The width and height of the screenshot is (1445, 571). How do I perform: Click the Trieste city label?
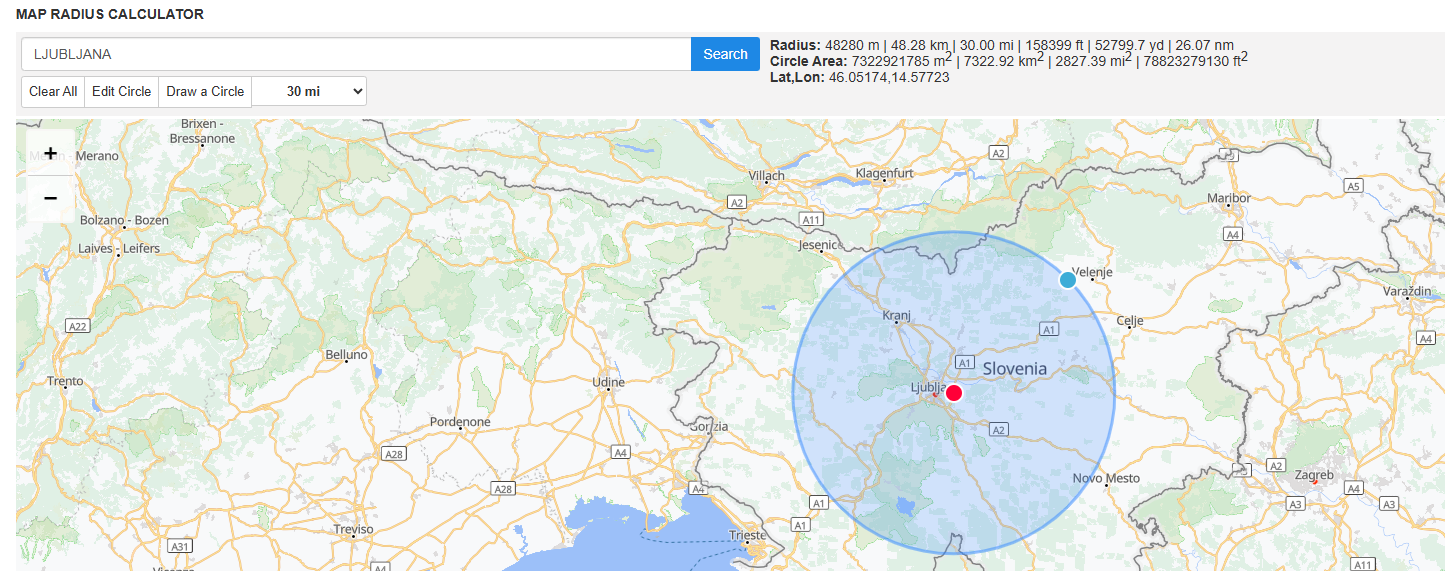tap(748, 535)
